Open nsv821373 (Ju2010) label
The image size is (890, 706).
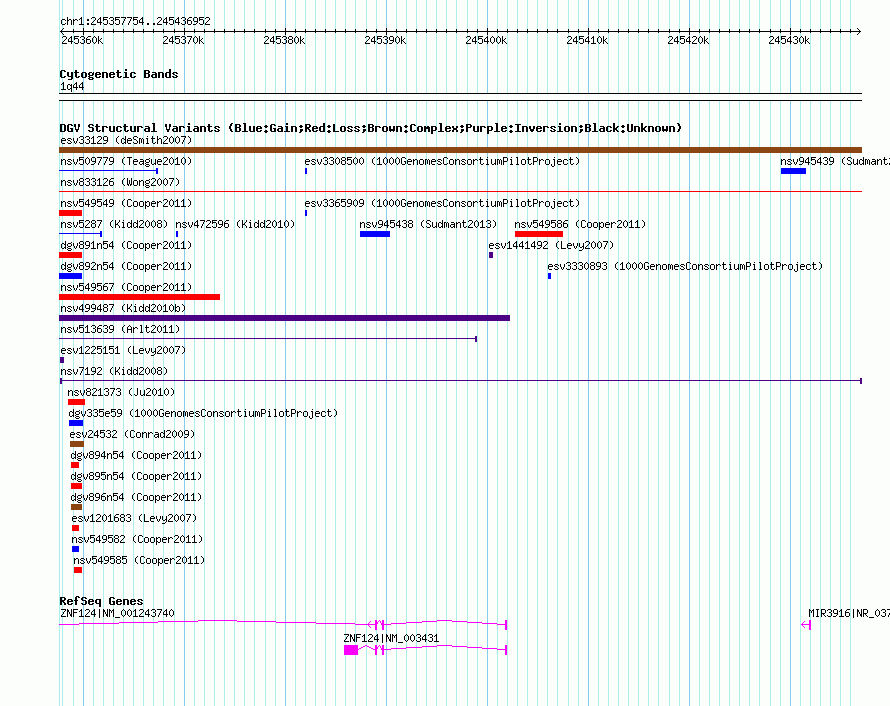tap(121, 392)
